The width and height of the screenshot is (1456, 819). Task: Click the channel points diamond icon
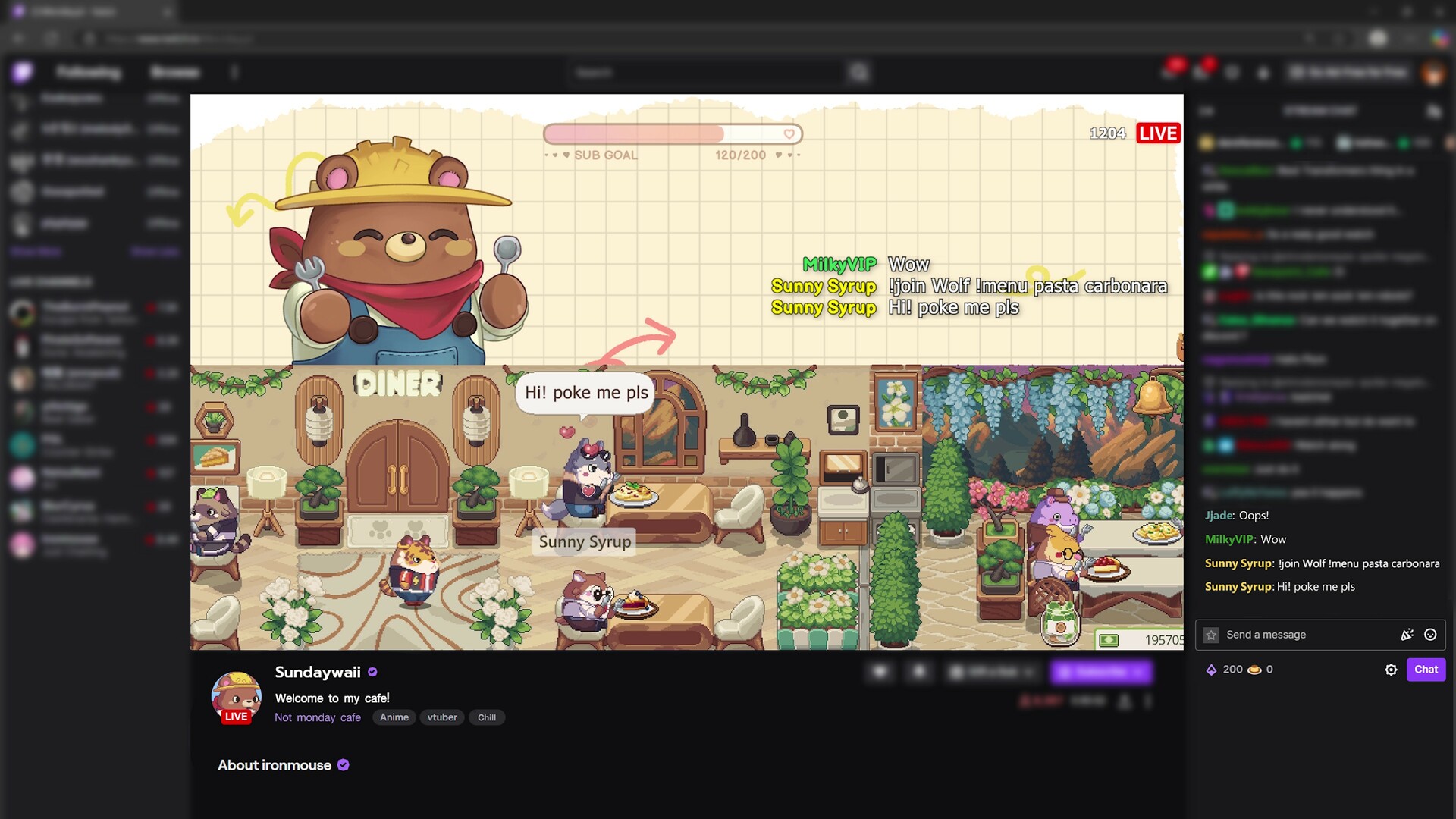click(1212, 669)
